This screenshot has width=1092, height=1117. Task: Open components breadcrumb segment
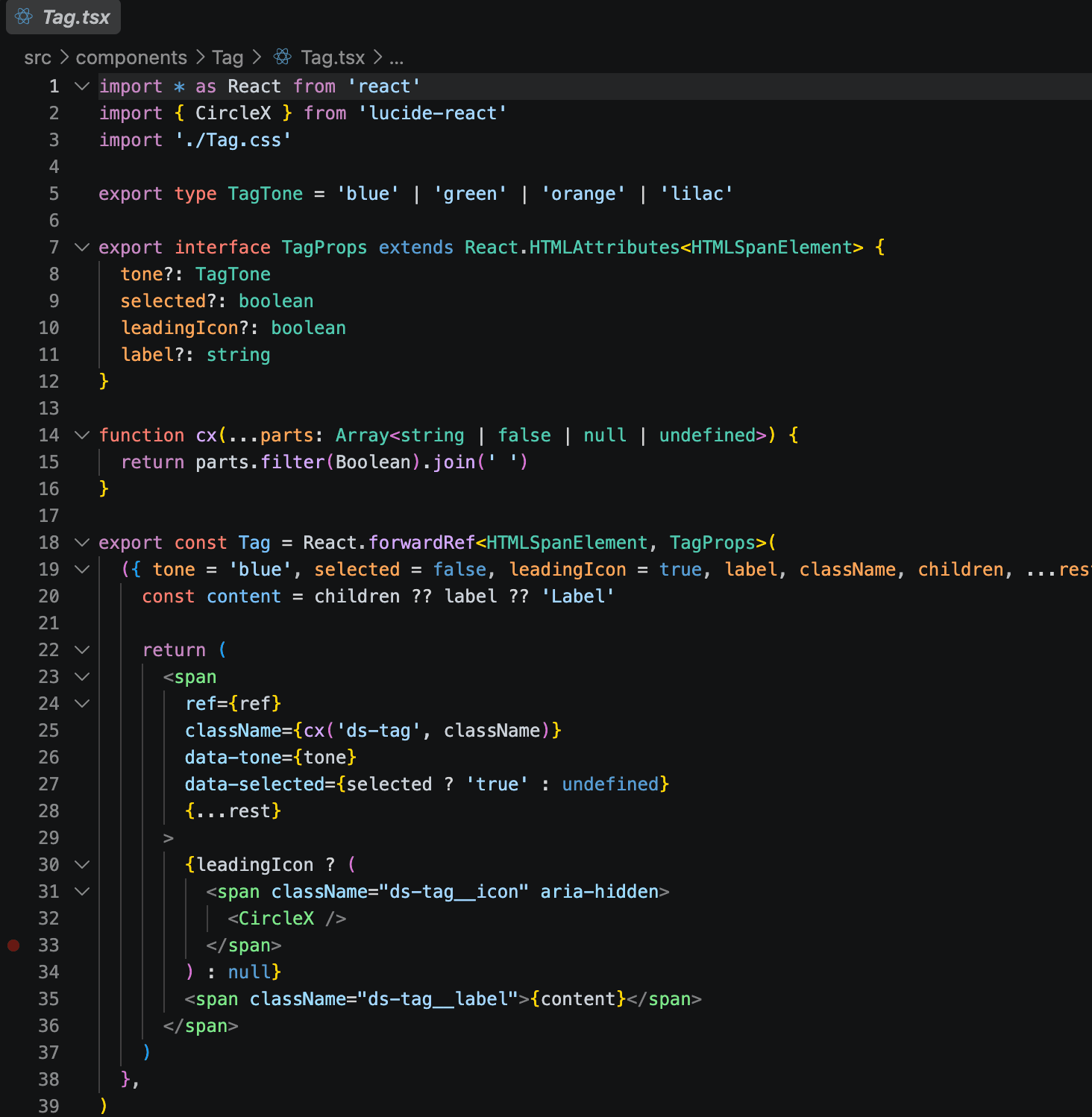tap(131, 57)
